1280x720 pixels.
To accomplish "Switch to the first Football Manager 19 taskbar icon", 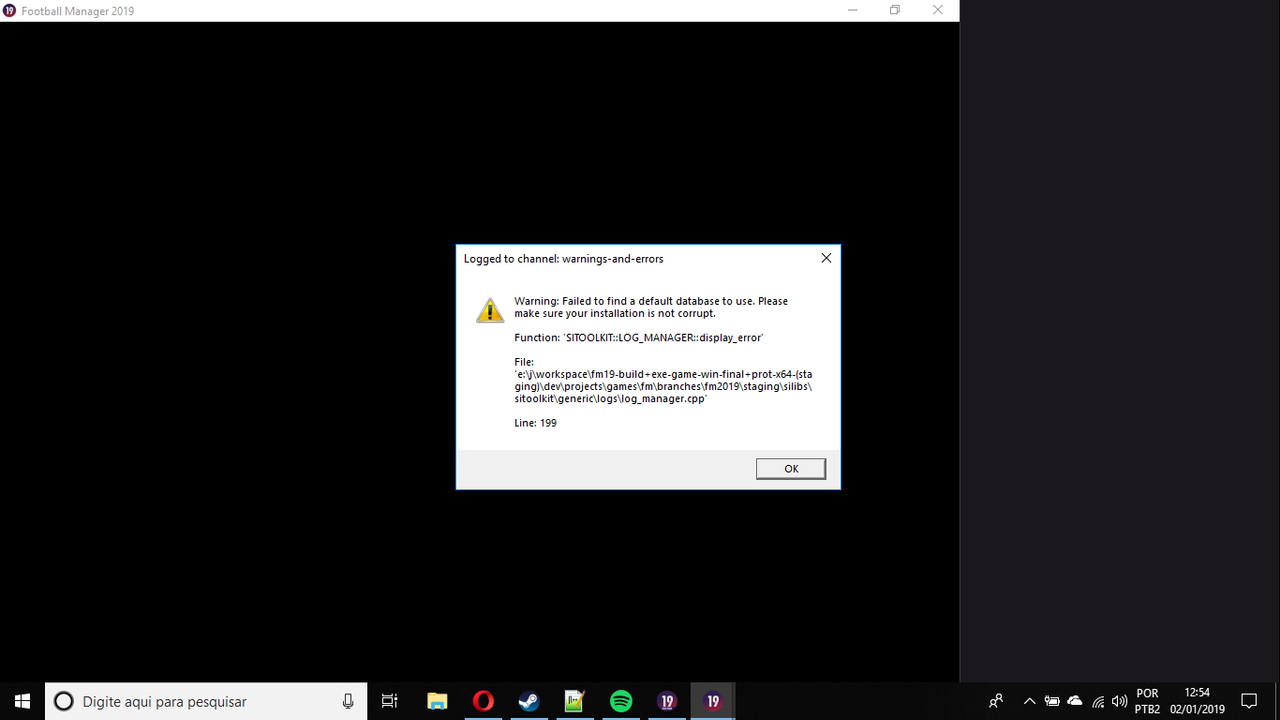I will coord(667,701).
